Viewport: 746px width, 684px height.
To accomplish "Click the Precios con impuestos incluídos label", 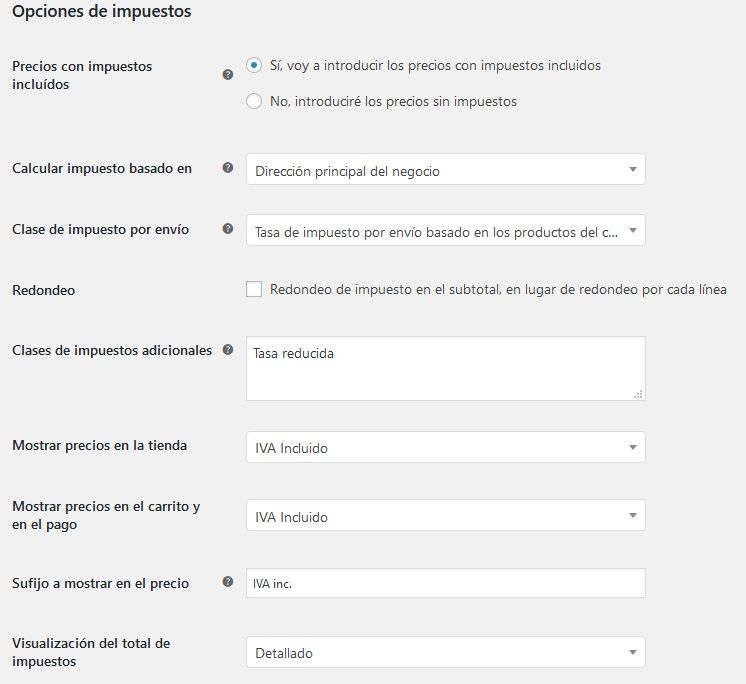I will (x=82, y=75).
